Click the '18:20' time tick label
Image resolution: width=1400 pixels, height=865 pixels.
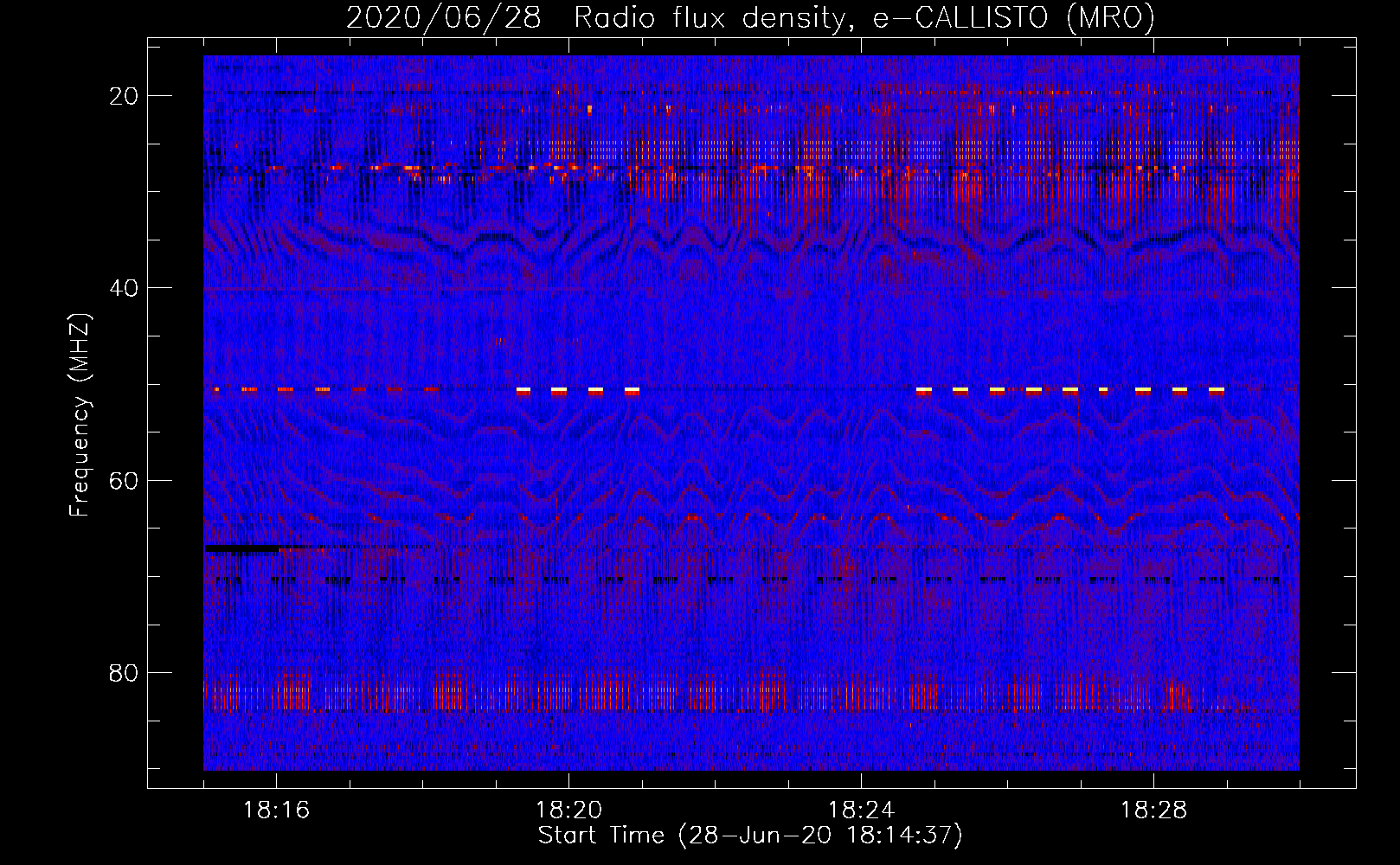568,811
